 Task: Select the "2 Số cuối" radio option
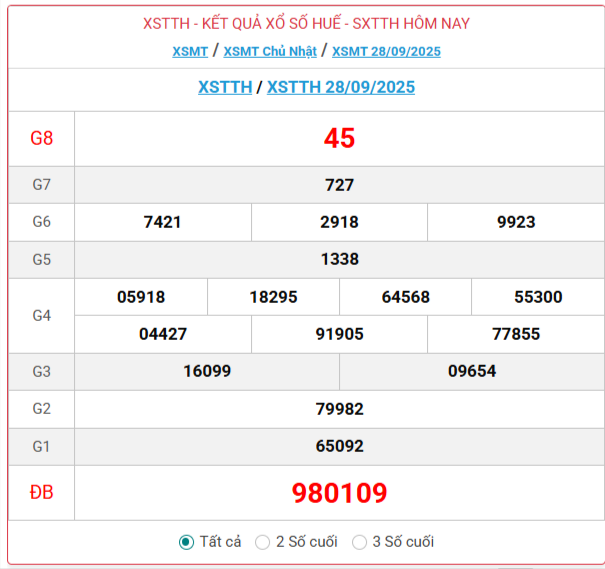point(263,542)
